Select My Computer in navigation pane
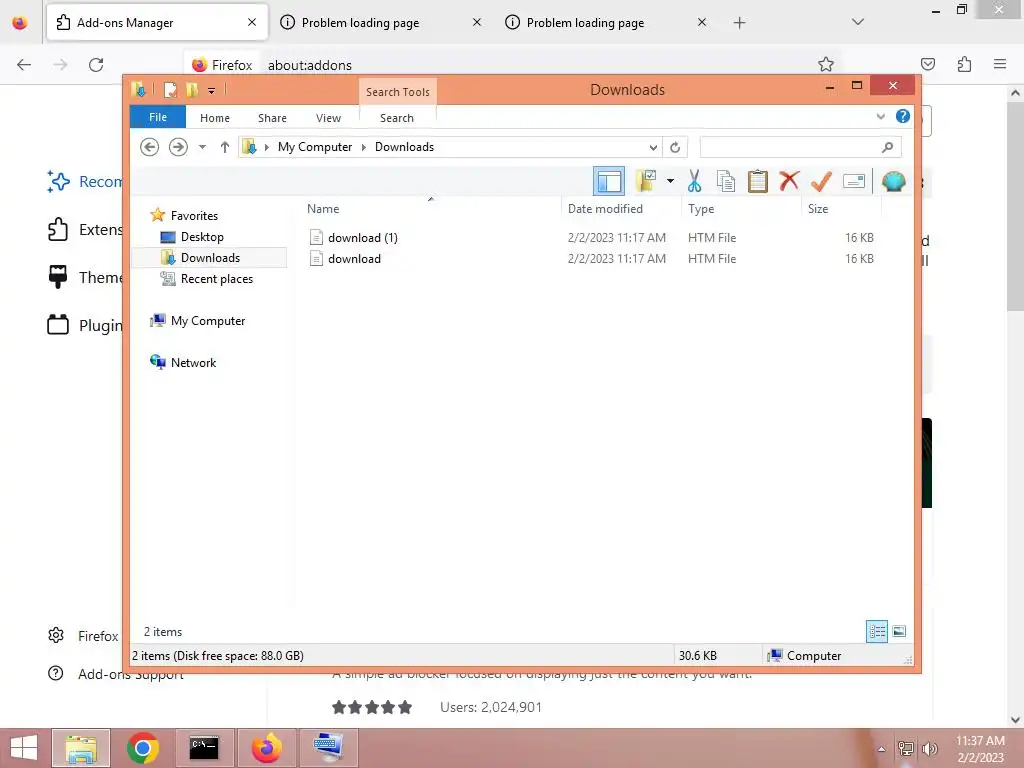 click(208, 321)
